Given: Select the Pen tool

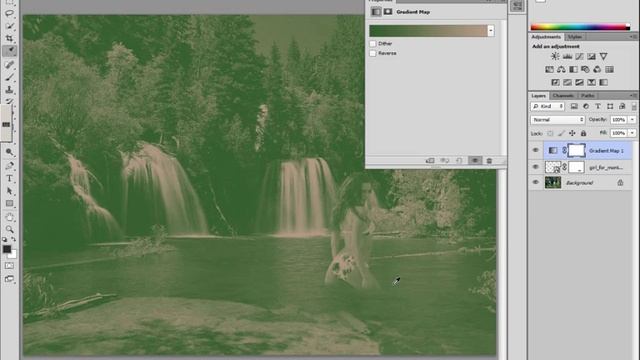Looking at the screenshot, I should coord(9,165).
